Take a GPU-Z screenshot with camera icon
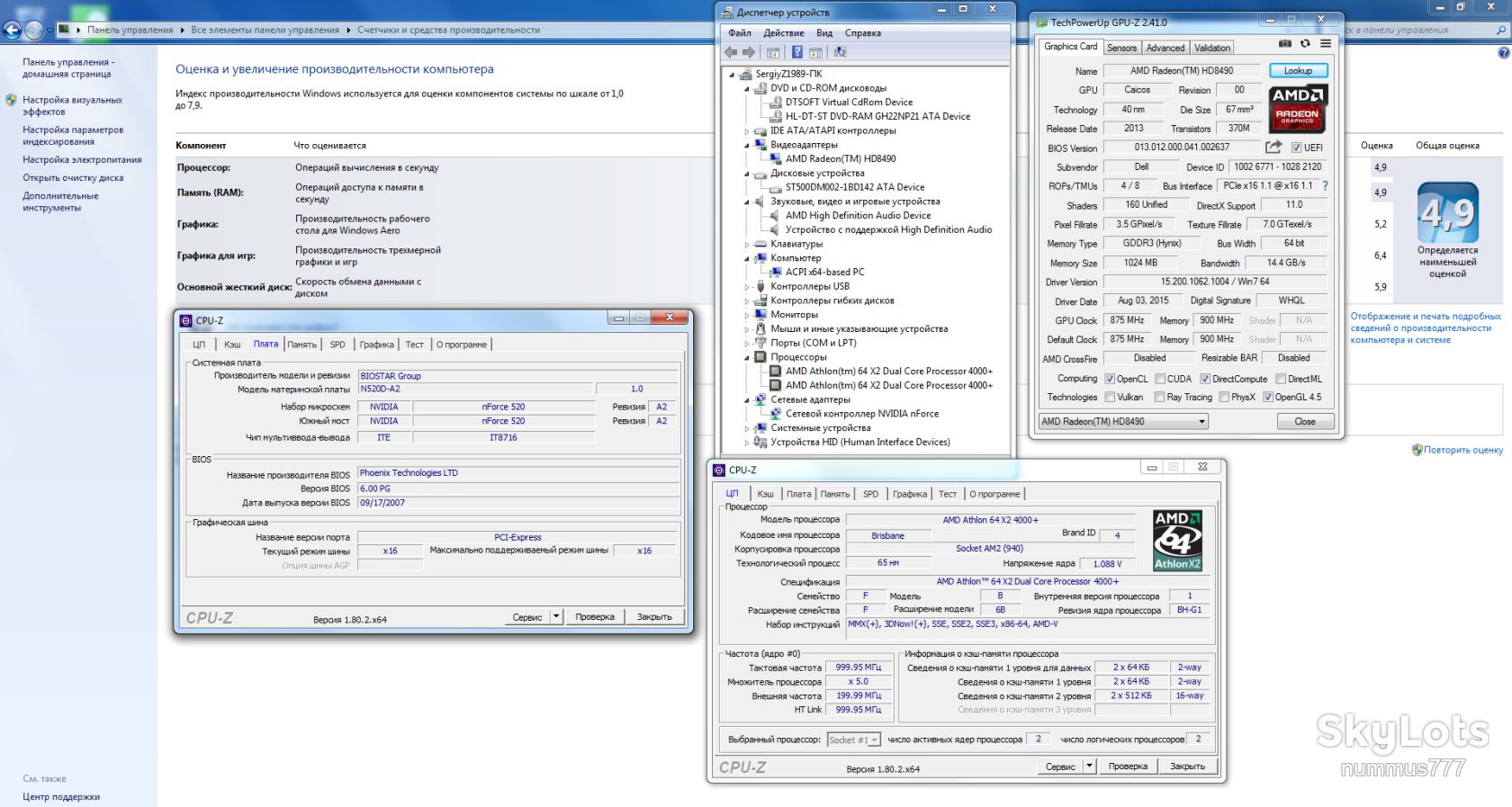 (1285, 43)
